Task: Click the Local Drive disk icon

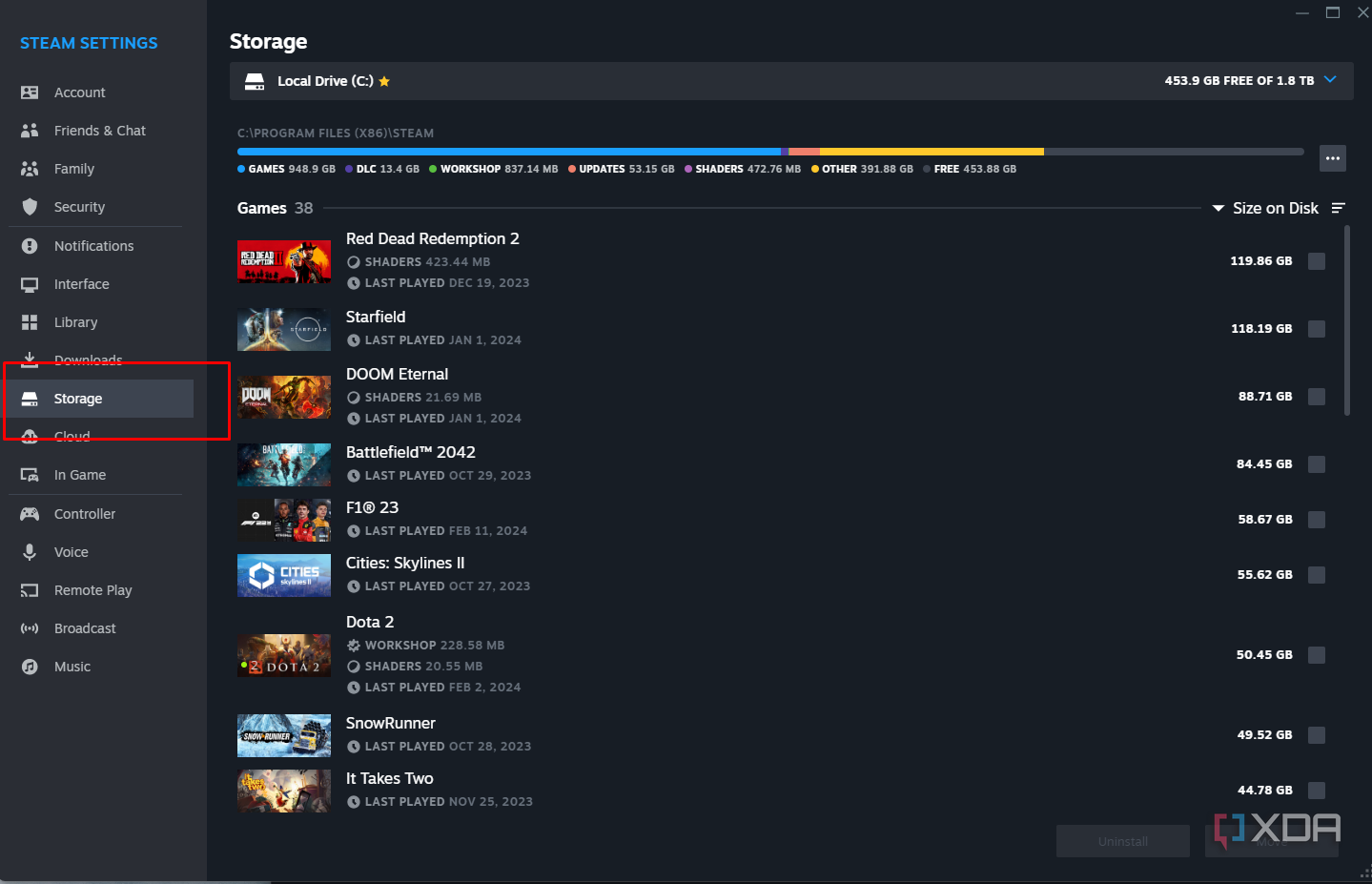Action: [x=255, y=81]
